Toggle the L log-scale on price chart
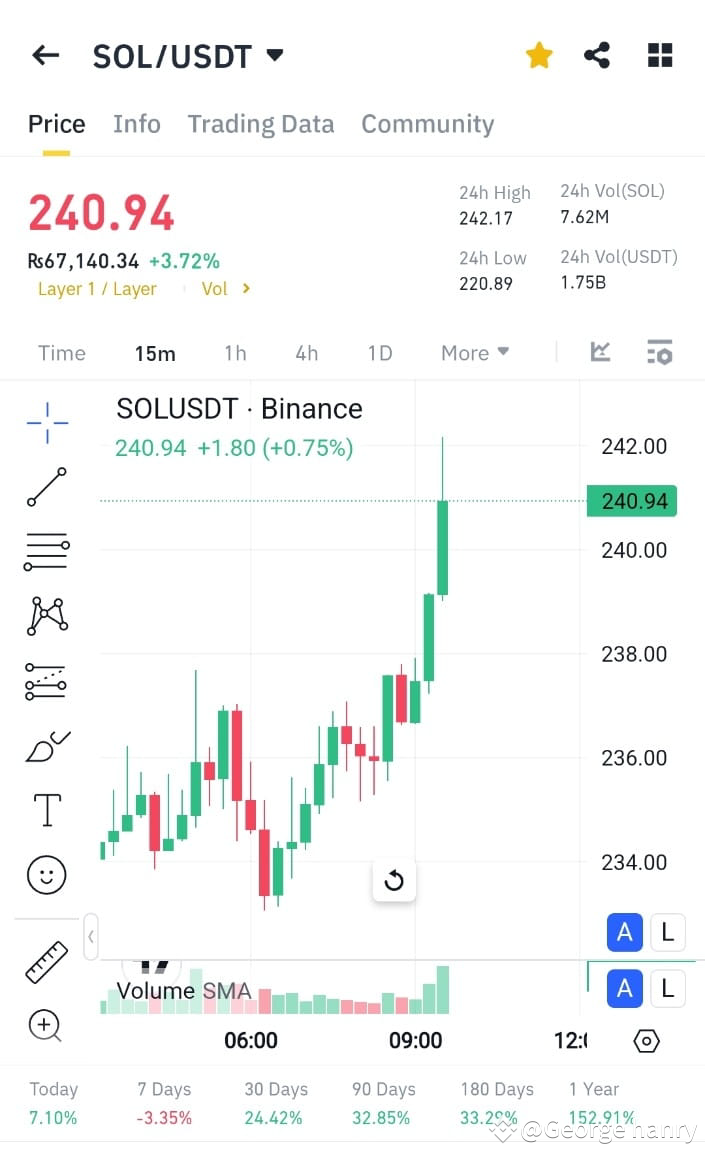This screenshot has width=705, height=1152. pyautogui.click(x=668, y=932)
